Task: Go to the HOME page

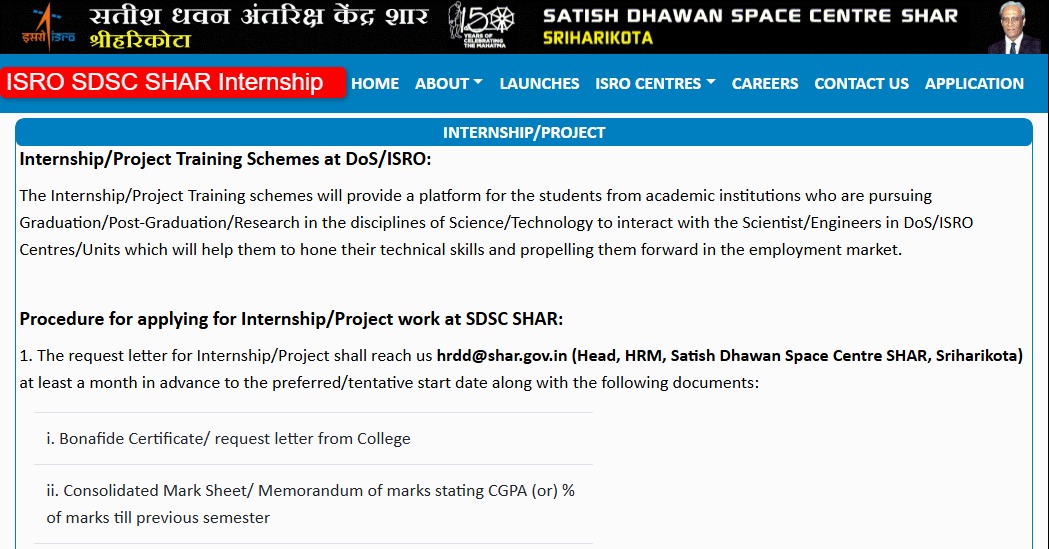Action: tap(375, 84)
